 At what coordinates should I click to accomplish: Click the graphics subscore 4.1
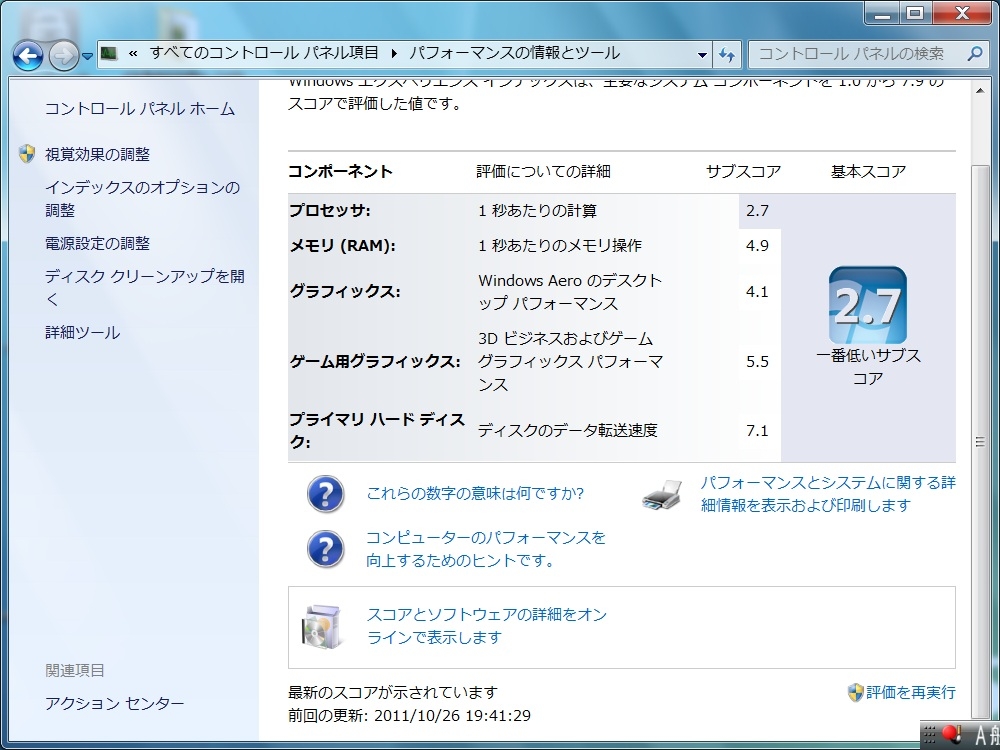click(x=758, y=291)
